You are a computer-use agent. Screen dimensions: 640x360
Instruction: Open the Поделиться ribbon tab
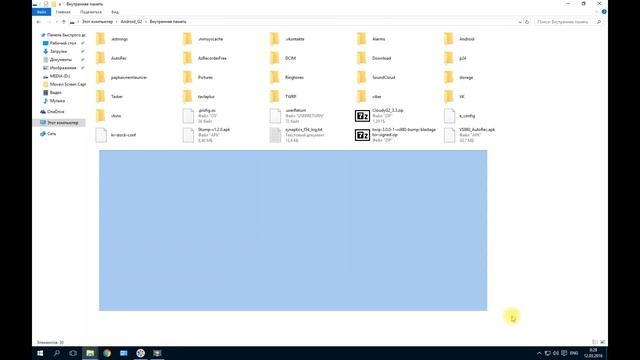(91, 12)
